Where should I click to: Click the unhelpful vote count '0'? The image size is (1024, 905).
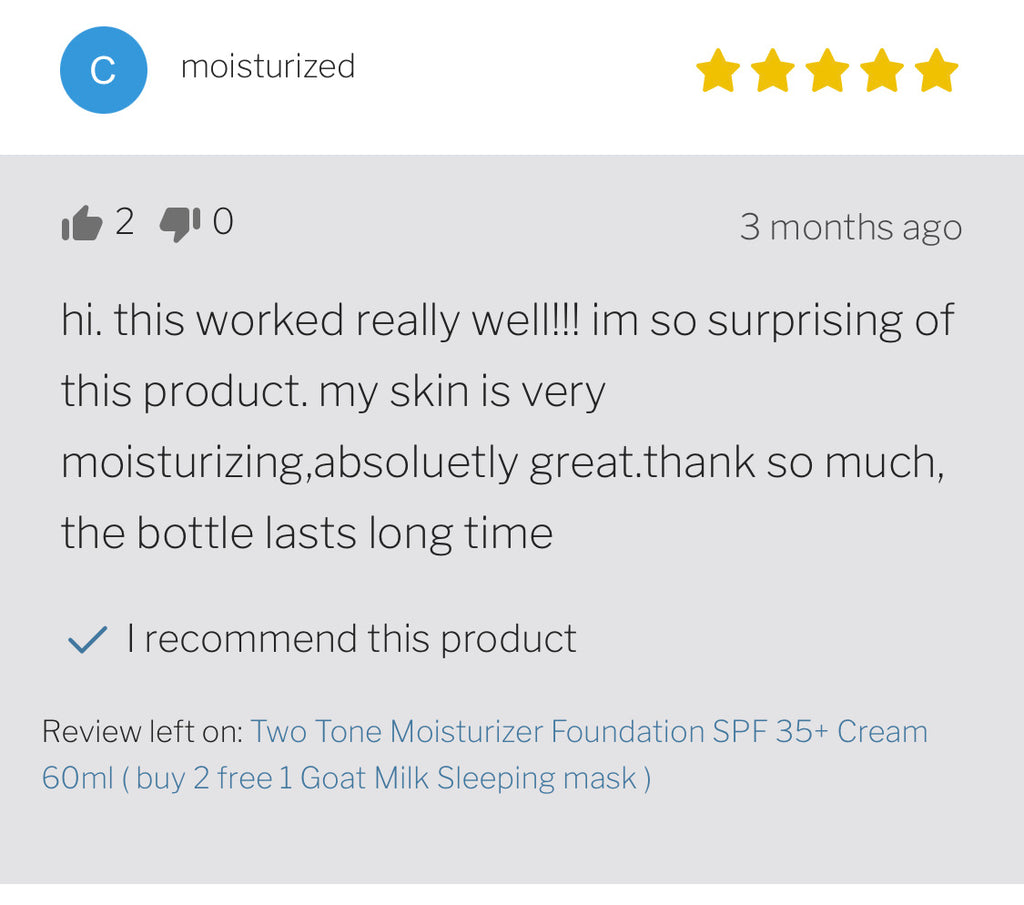pyautogui.click(x=223, y=222)
